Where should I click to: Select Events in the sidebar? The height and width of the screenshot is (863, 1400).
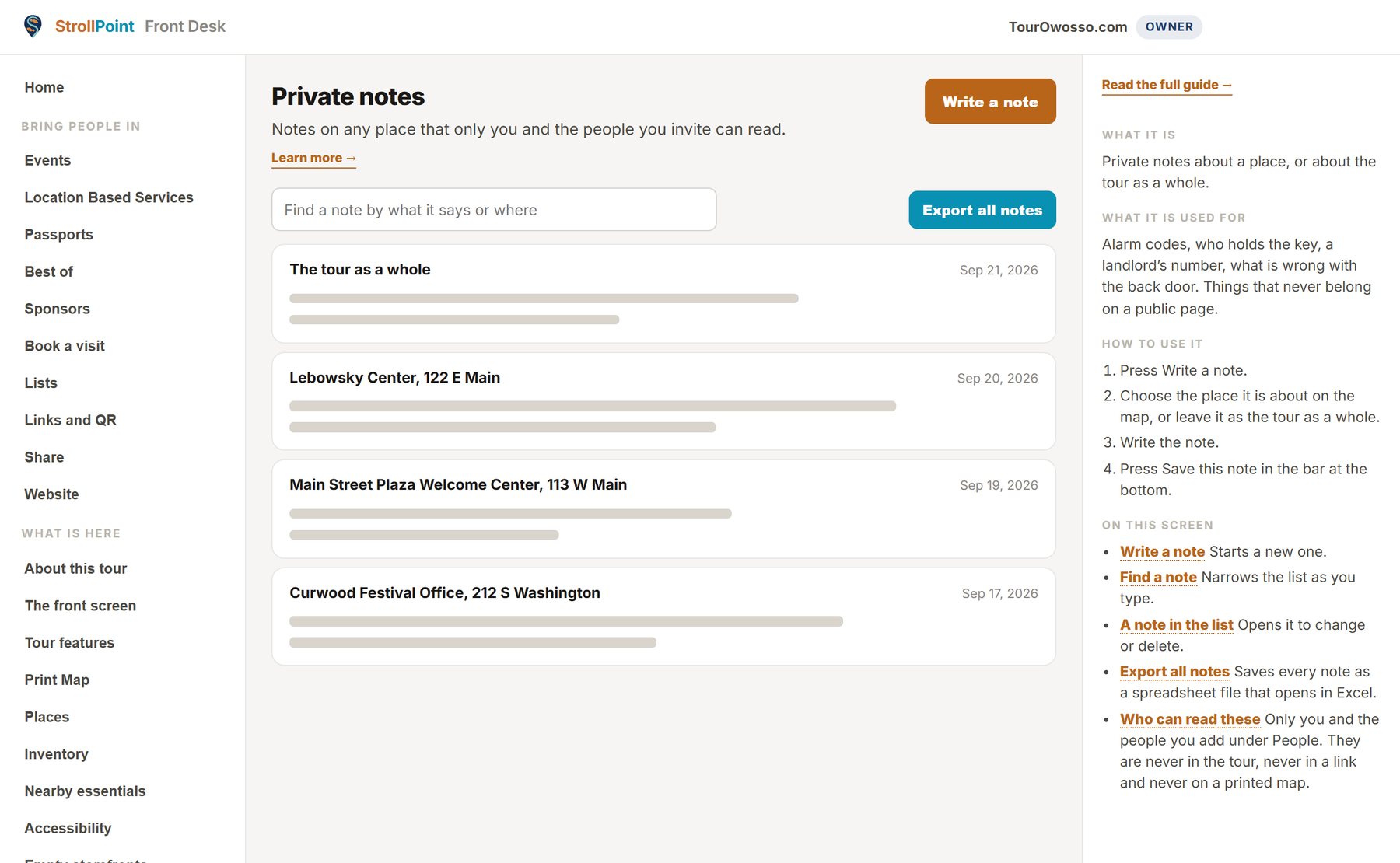point(47,160)
